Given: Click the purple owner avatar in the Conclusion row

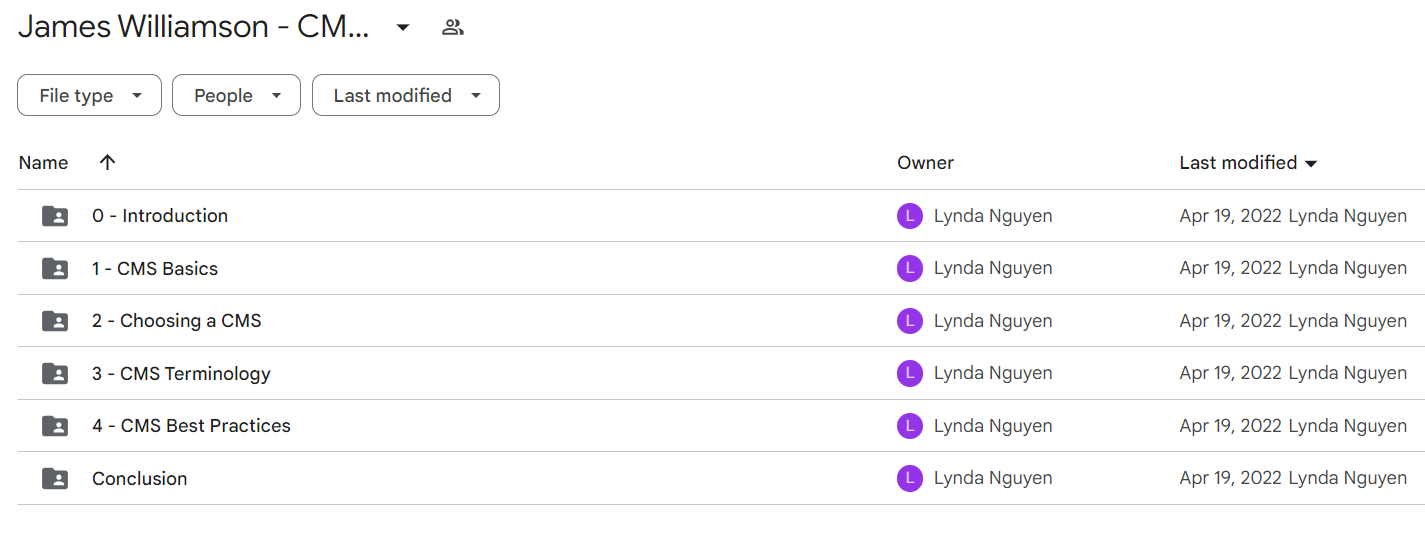Looking at the screenshot, I should click(x=909, y=478).
